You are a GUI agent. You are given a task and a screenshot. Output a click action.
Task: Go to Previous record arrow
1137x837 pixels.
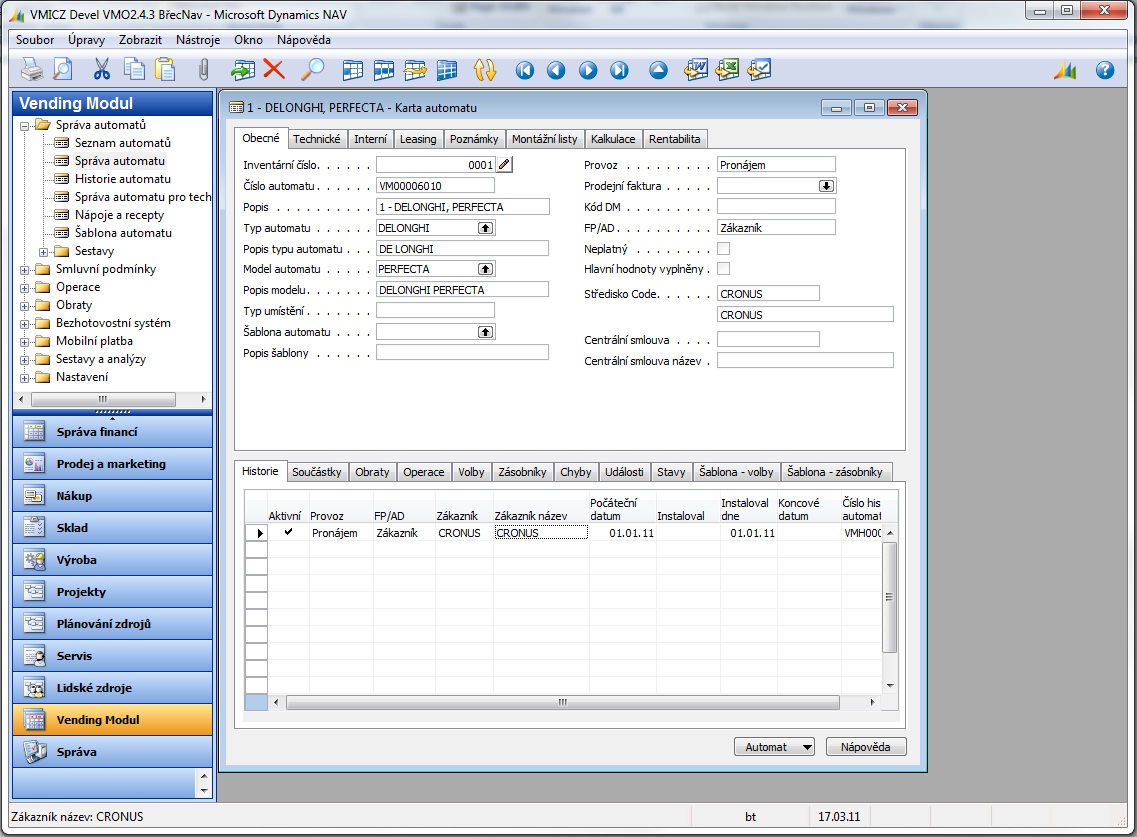click(x=556, y=70)
